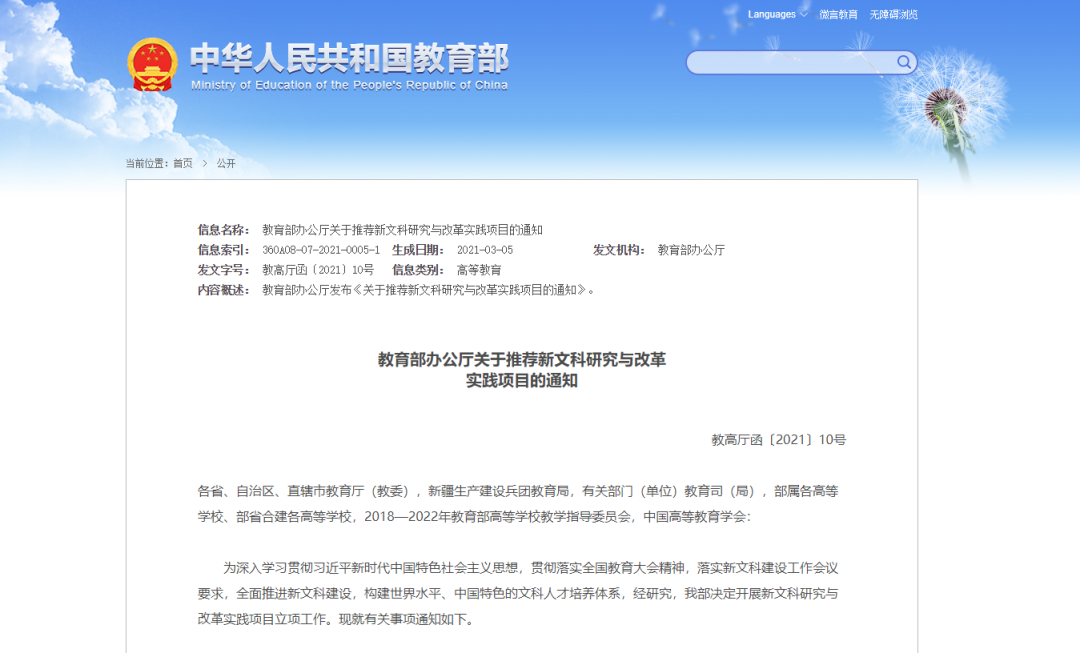Go to 首页 in breadcrumb
The width and height of the screenshot is (1080, 653).
pos(183,163)
